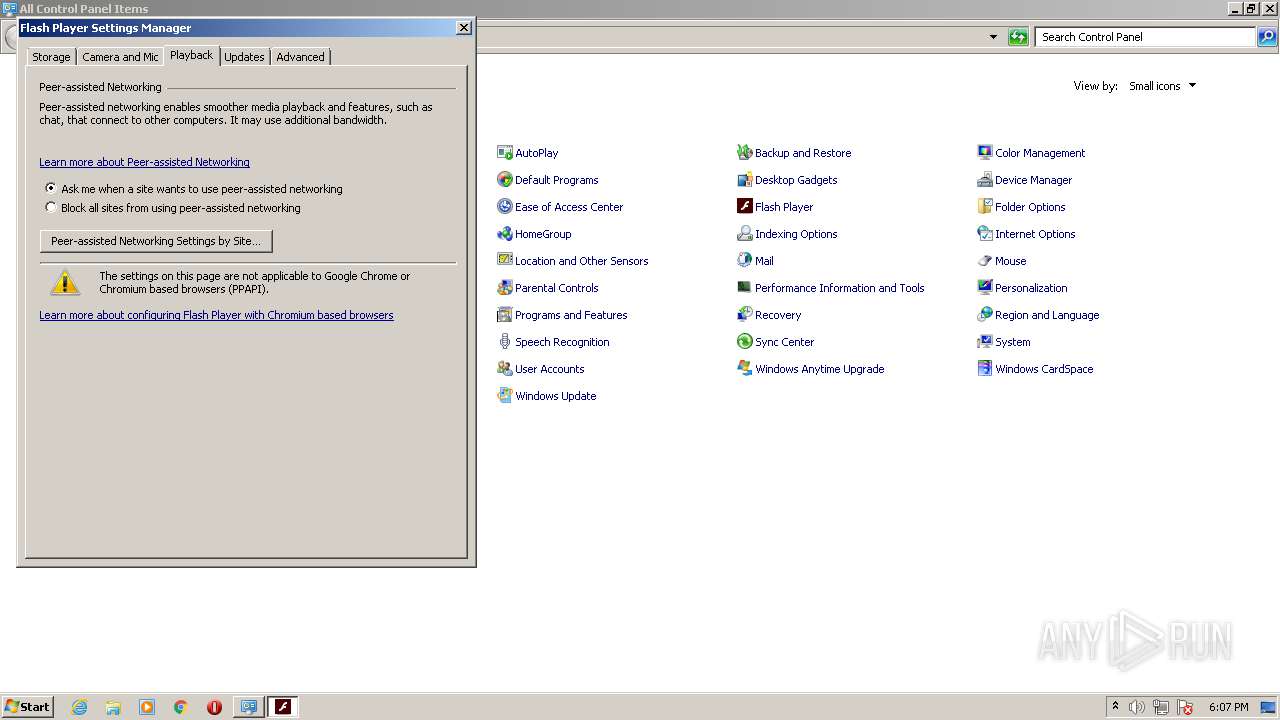The width and height of the screenshot is (1280, 720).
Task: Open link about configuring Flash with Chromium browsers
Action: 216,315
